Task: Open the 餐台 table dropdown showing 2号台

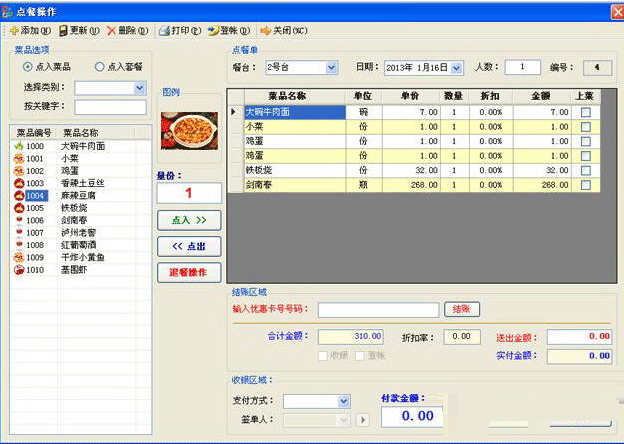Action: (x=331, y=68)
